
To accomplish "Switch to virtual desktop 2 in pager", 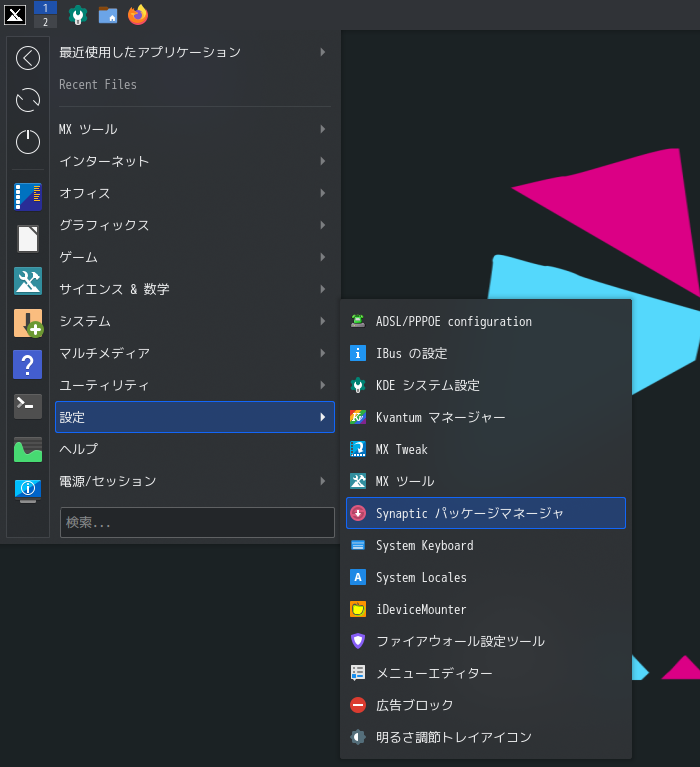I will pos(45,22).
